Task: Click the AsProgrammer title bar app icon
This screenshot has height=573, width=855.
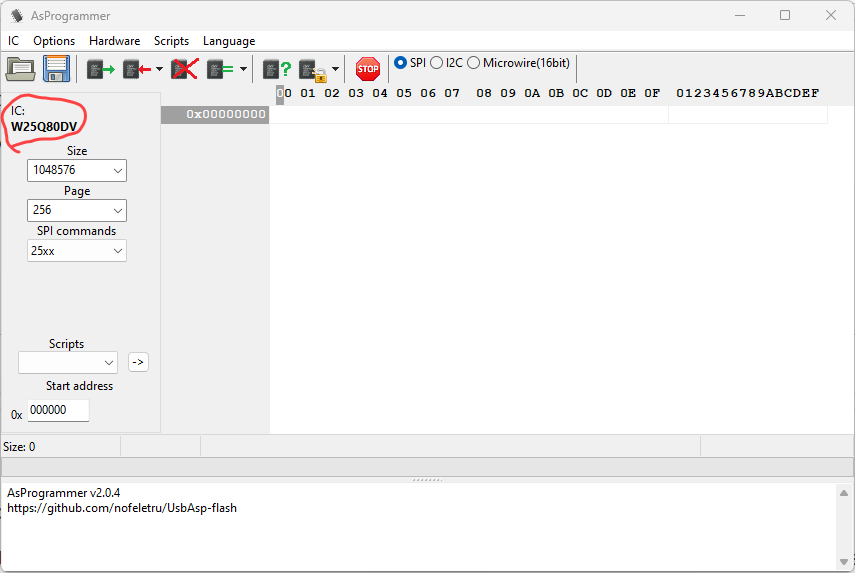Action: (x=17, y=16)
